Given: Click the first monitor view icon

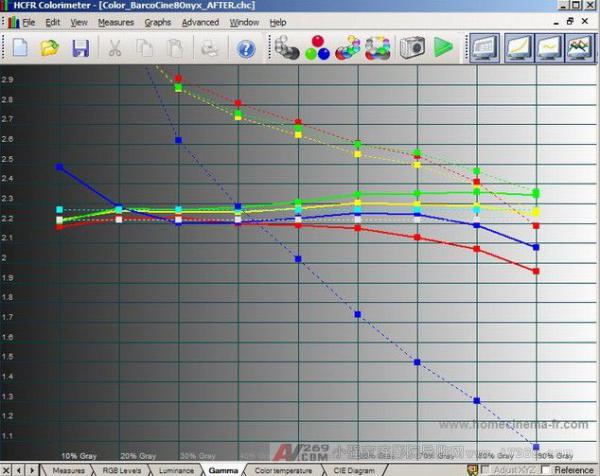Looking at the screenshot, I should pyautogui.click(x=485, y=47).
